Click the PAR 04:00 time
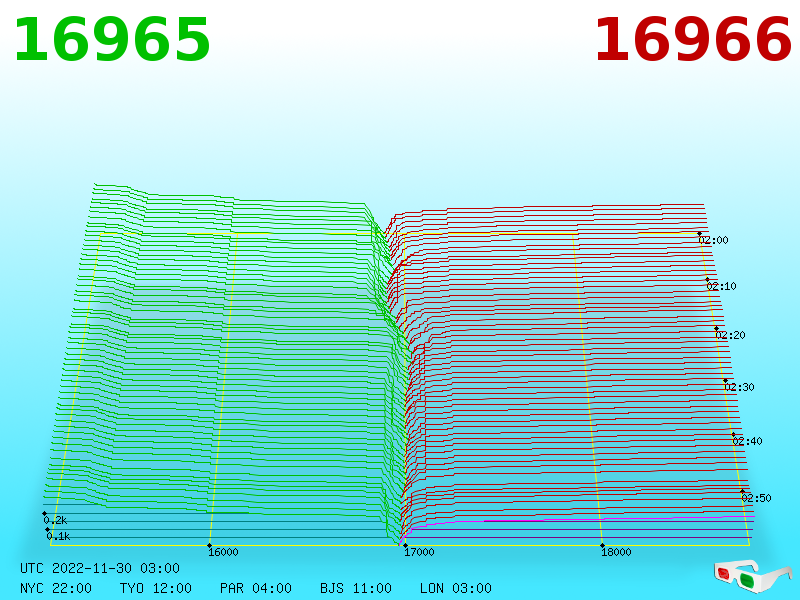The image size is (800, 600). pos(256,588)
